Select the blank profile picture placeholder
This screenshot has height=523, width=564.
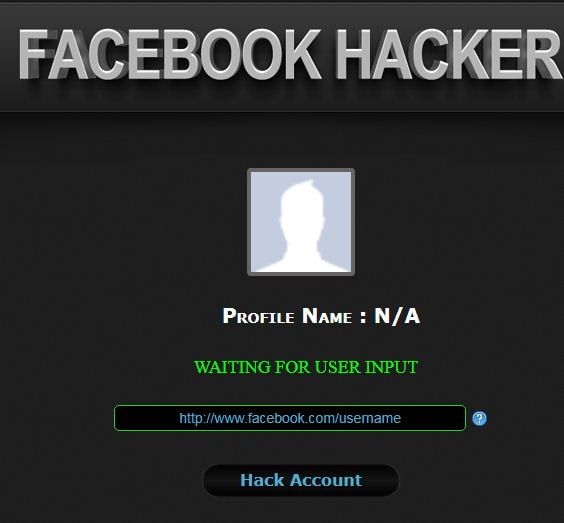click(301, 222)
